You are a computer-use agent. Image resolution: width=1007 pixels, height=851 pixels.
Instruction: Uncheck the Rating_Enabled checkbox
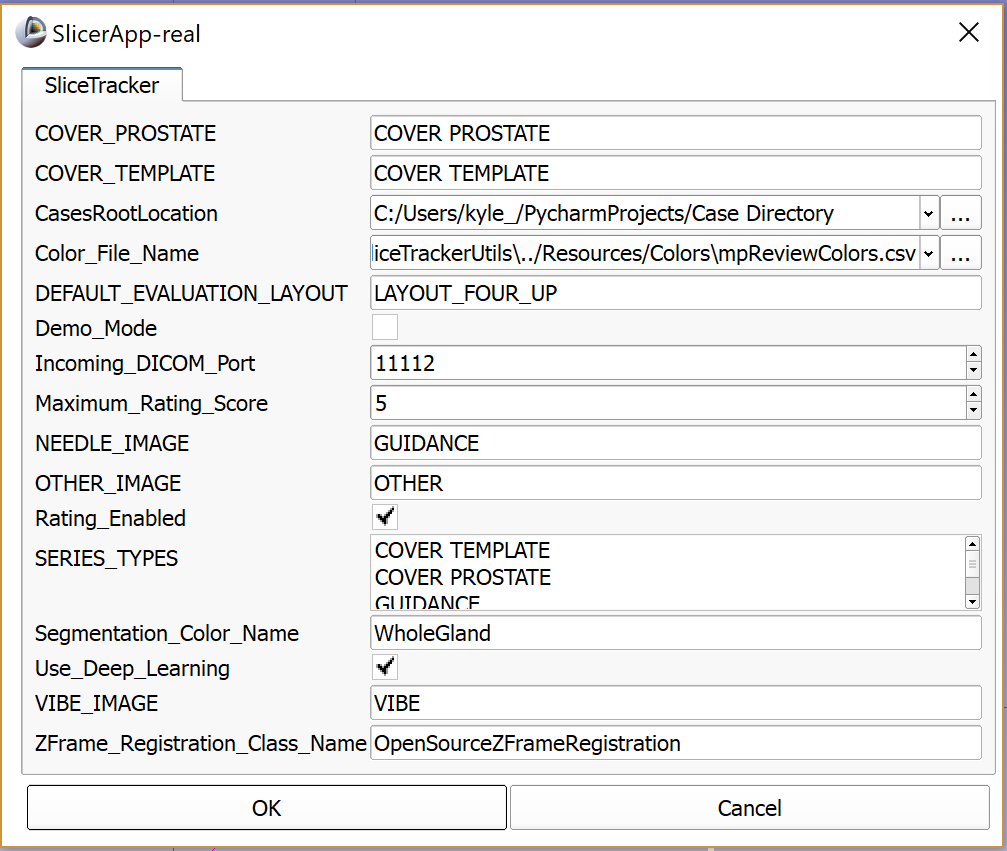pyautogui.click(x=384, y=518)
